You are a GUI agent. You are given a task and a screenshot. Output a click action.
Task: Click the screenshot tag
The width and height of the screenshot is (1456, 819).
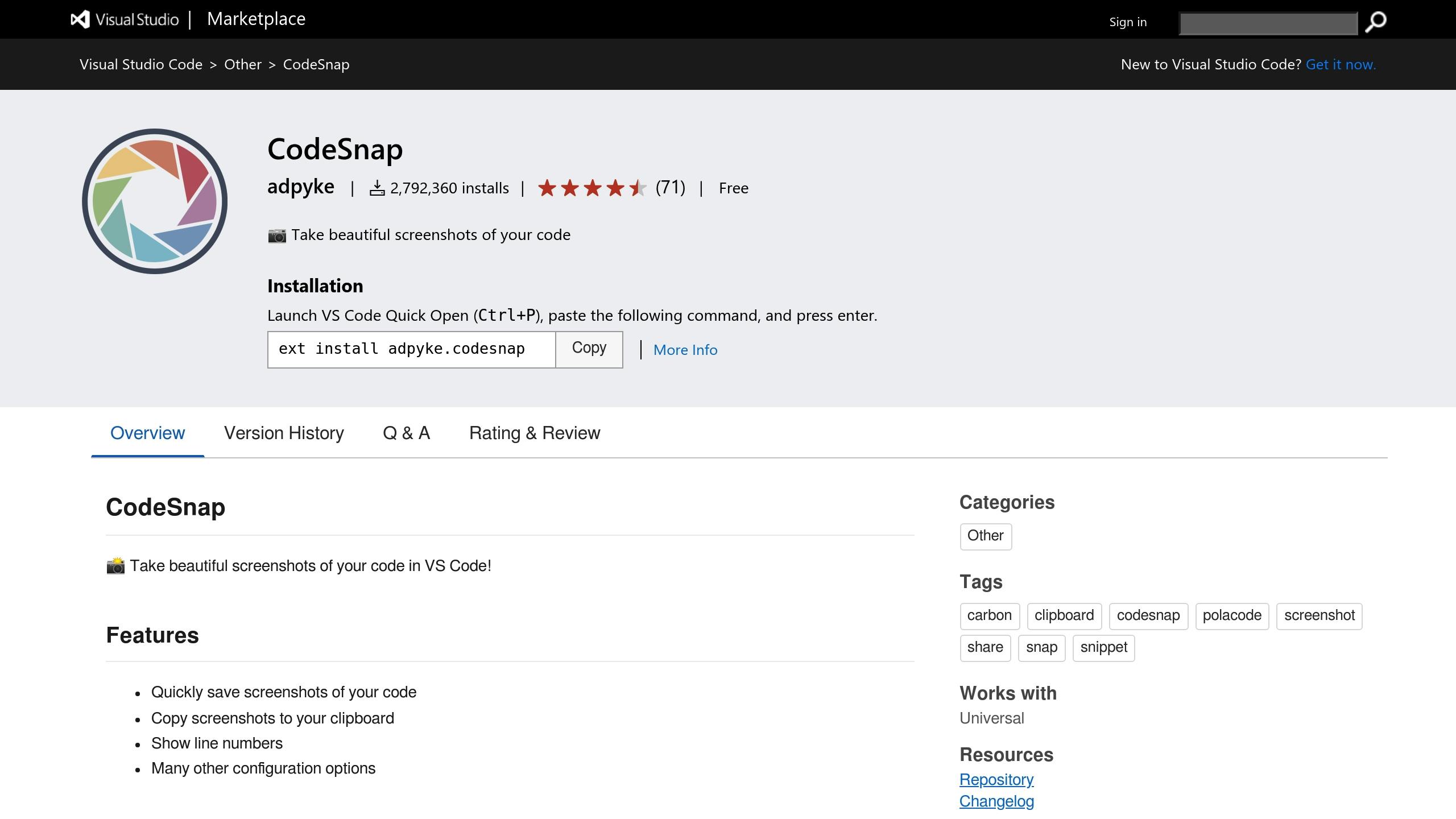click(1319, 616)
